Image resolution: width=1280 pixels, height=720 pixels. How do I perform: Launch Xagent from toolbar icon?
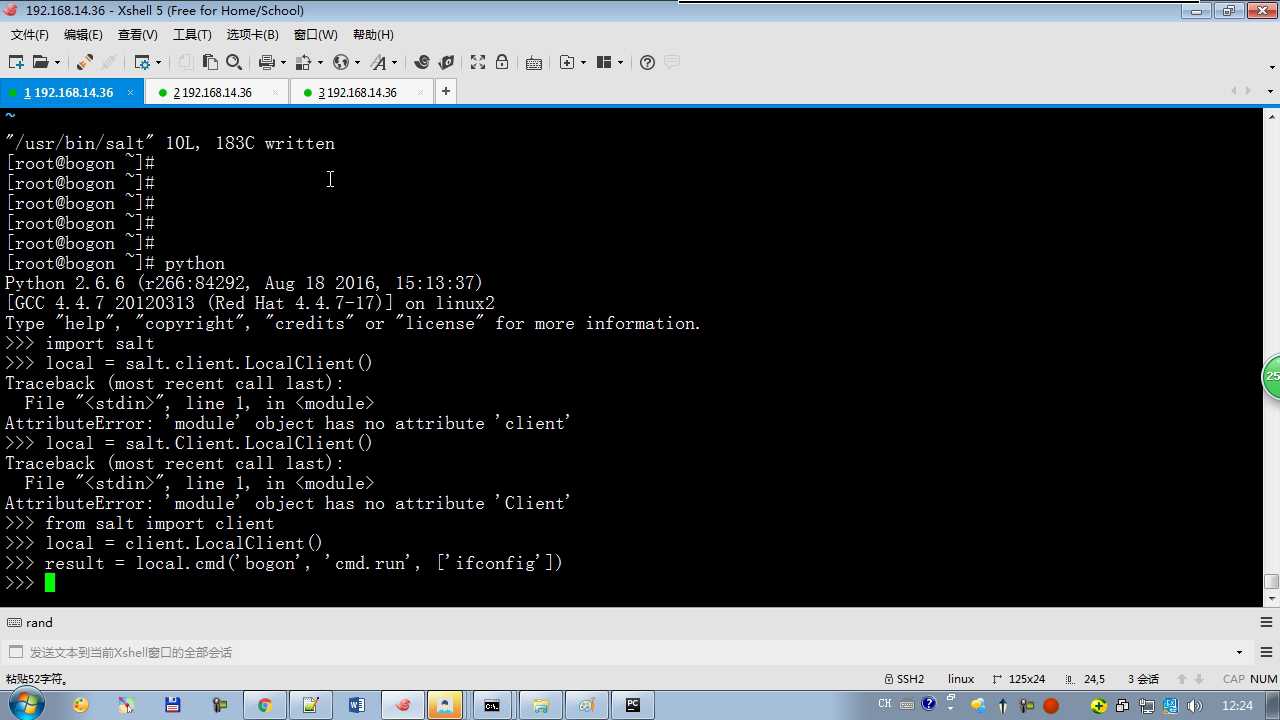tap(446, 62)
